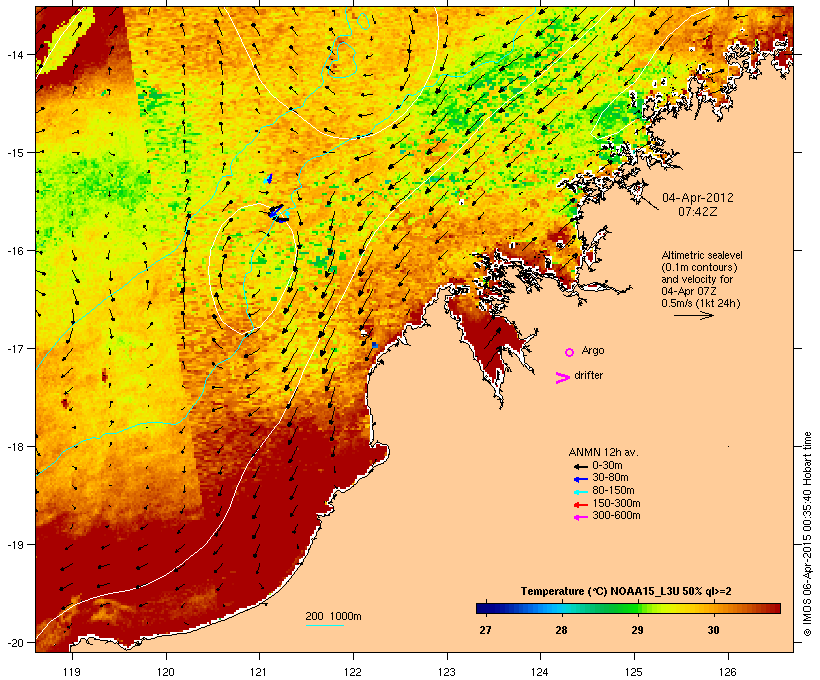The width and height of the screenshot is (820, 680).
Task: Click the 0.5m/s velocity scale arrow
Action: [693, 315]
